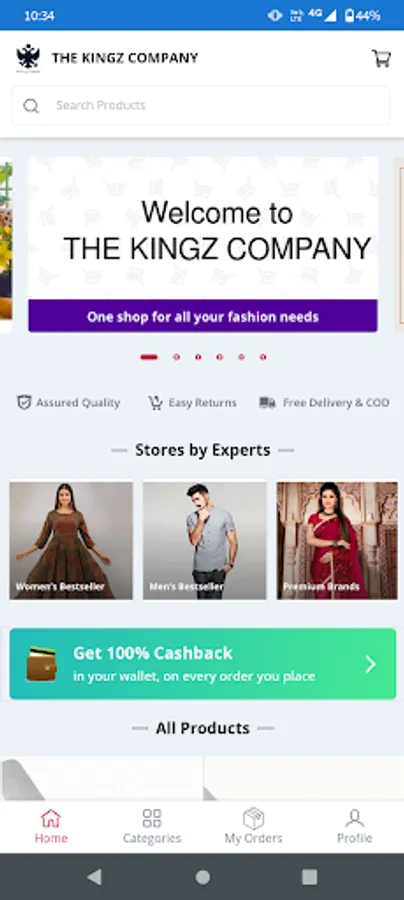Open Android recent apps square button

[309, 877]
